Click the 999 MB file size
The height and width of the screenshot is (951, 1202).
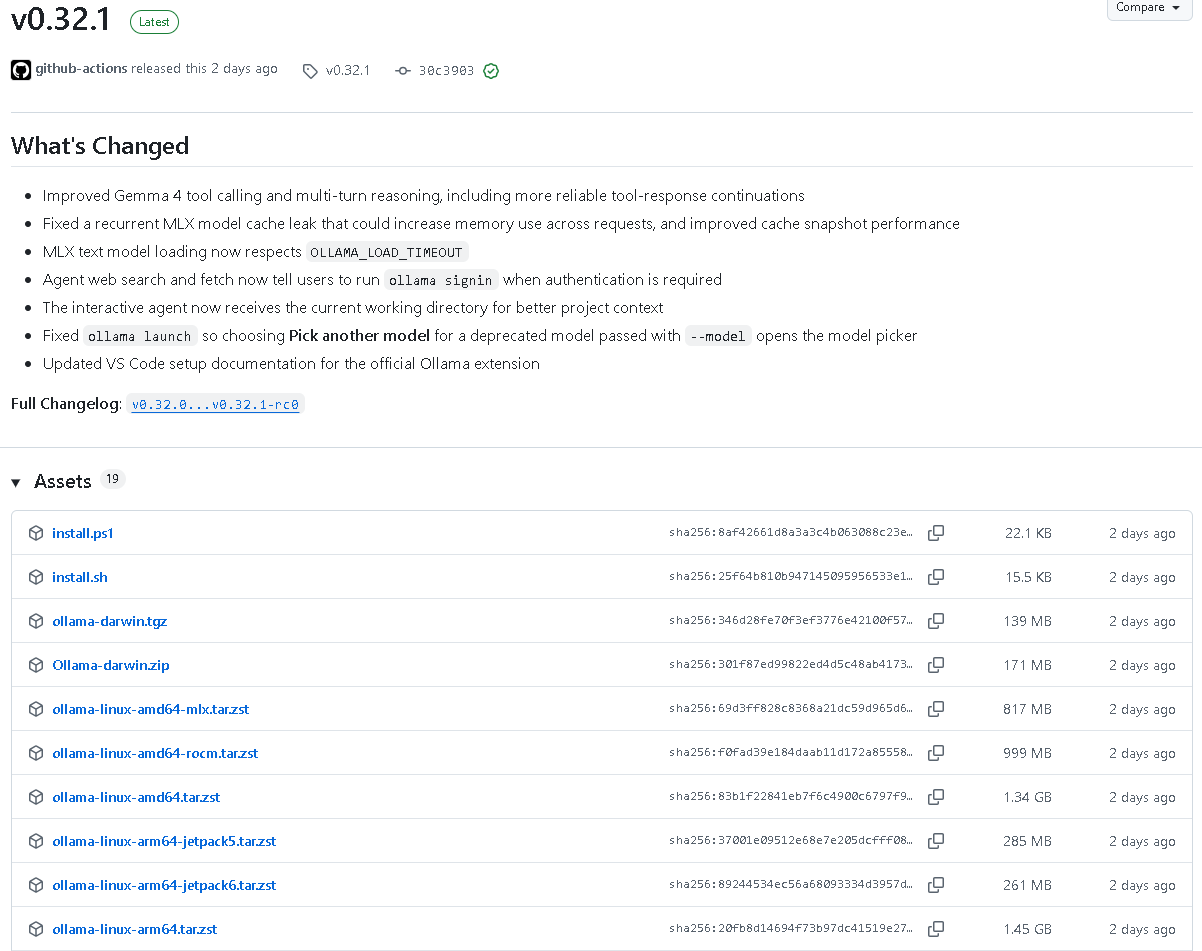click(x=1028, y=753)
